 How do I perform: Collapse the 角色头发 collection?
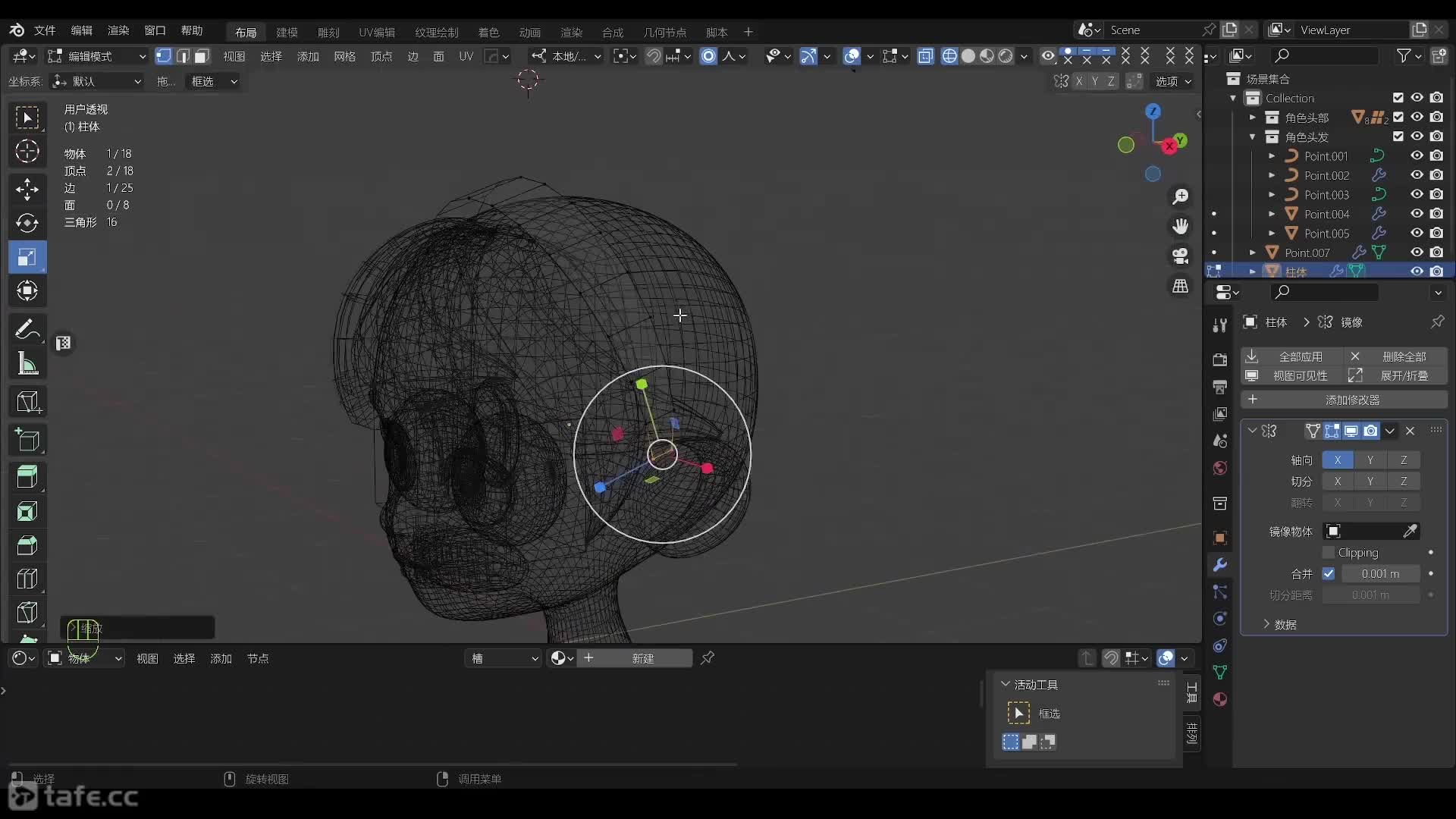pyautogui.click(x=1253, y=137)
